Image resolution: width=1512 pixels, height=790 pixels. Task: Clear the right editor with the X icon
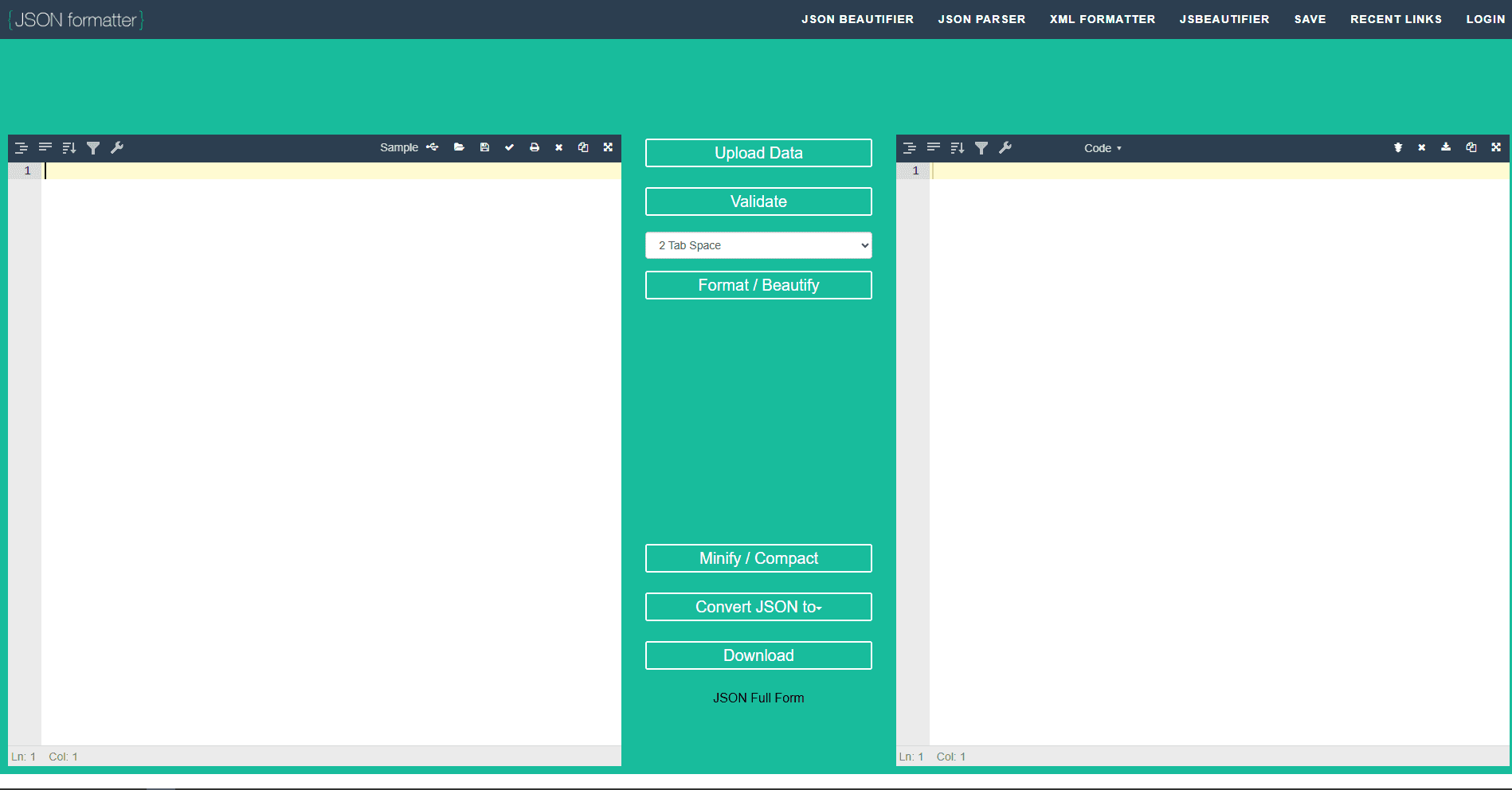(1422, 147)
